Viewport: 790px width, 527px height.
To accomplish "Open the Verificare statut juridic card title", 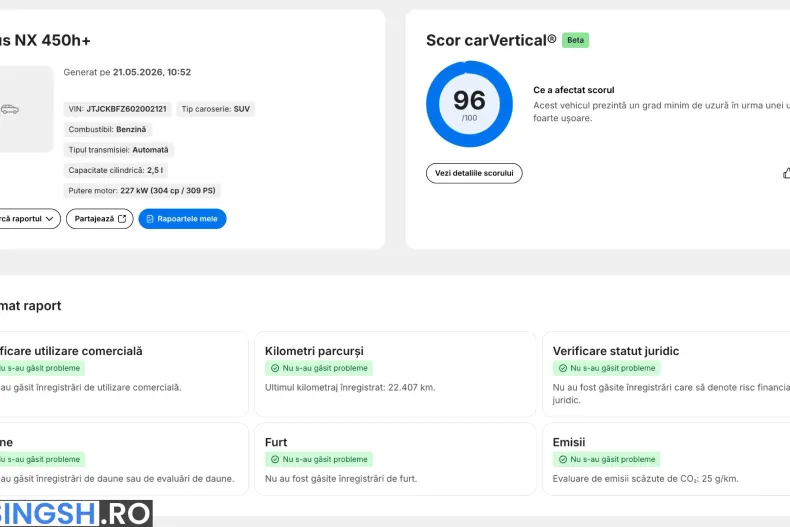I will (x=616, y=351).
